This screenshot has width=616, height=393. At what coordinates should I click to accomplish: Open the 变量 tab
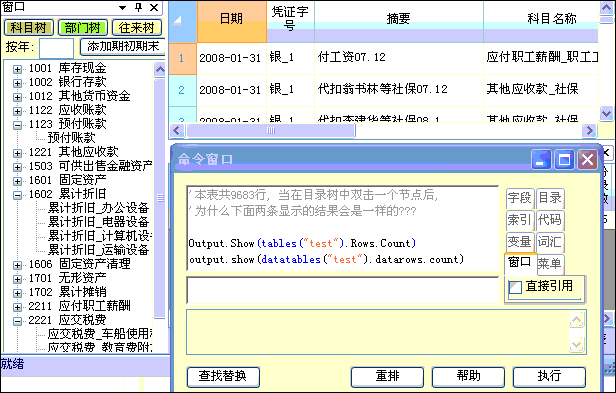point(519,241)
